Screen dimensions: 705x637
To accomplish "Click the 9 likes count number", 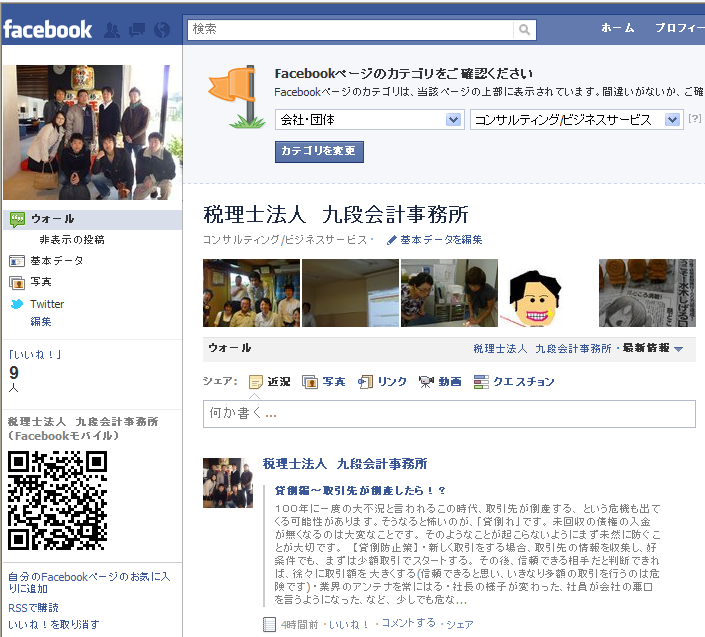I will pyautogui.click(x=14, y=373).
